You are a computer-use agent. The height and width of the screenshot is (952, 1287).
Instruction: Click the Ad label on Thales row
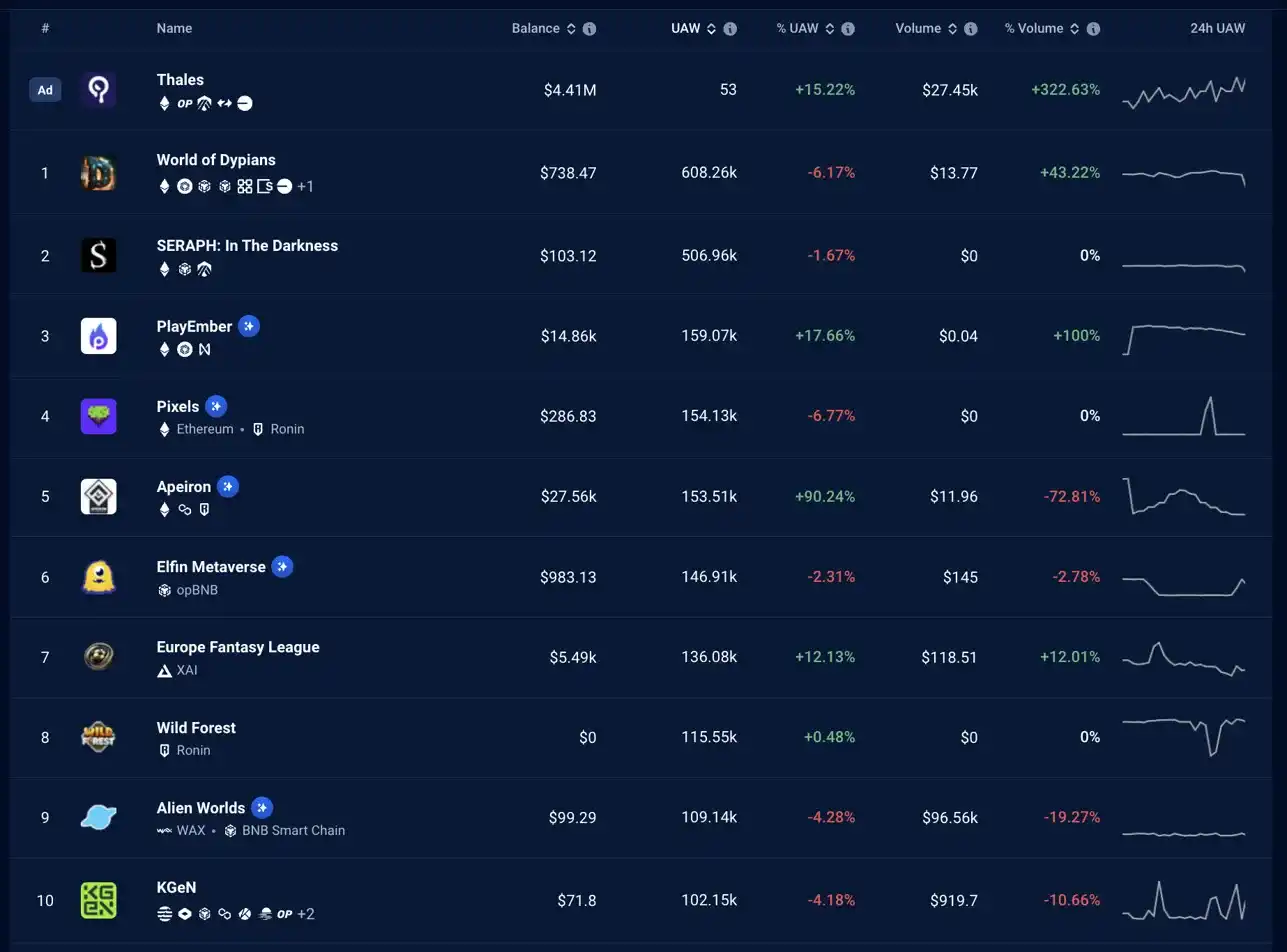(45, 90)
